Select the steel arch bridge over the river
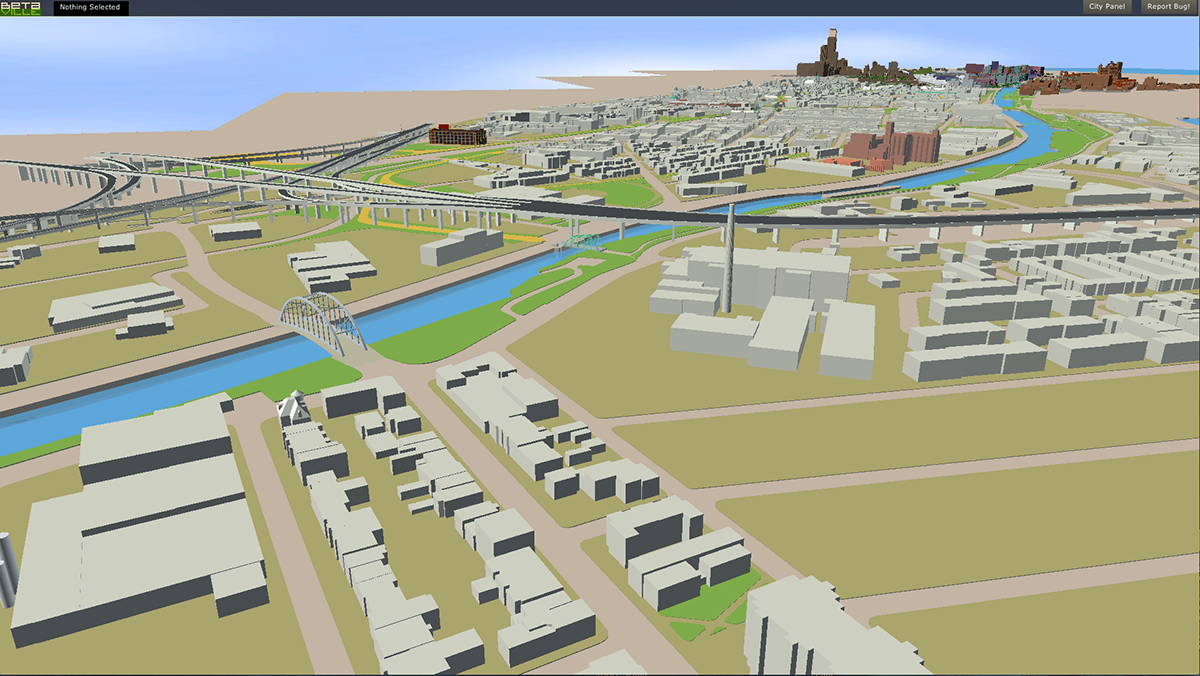The image size is (1200, 676). click(x=322, y=322)
